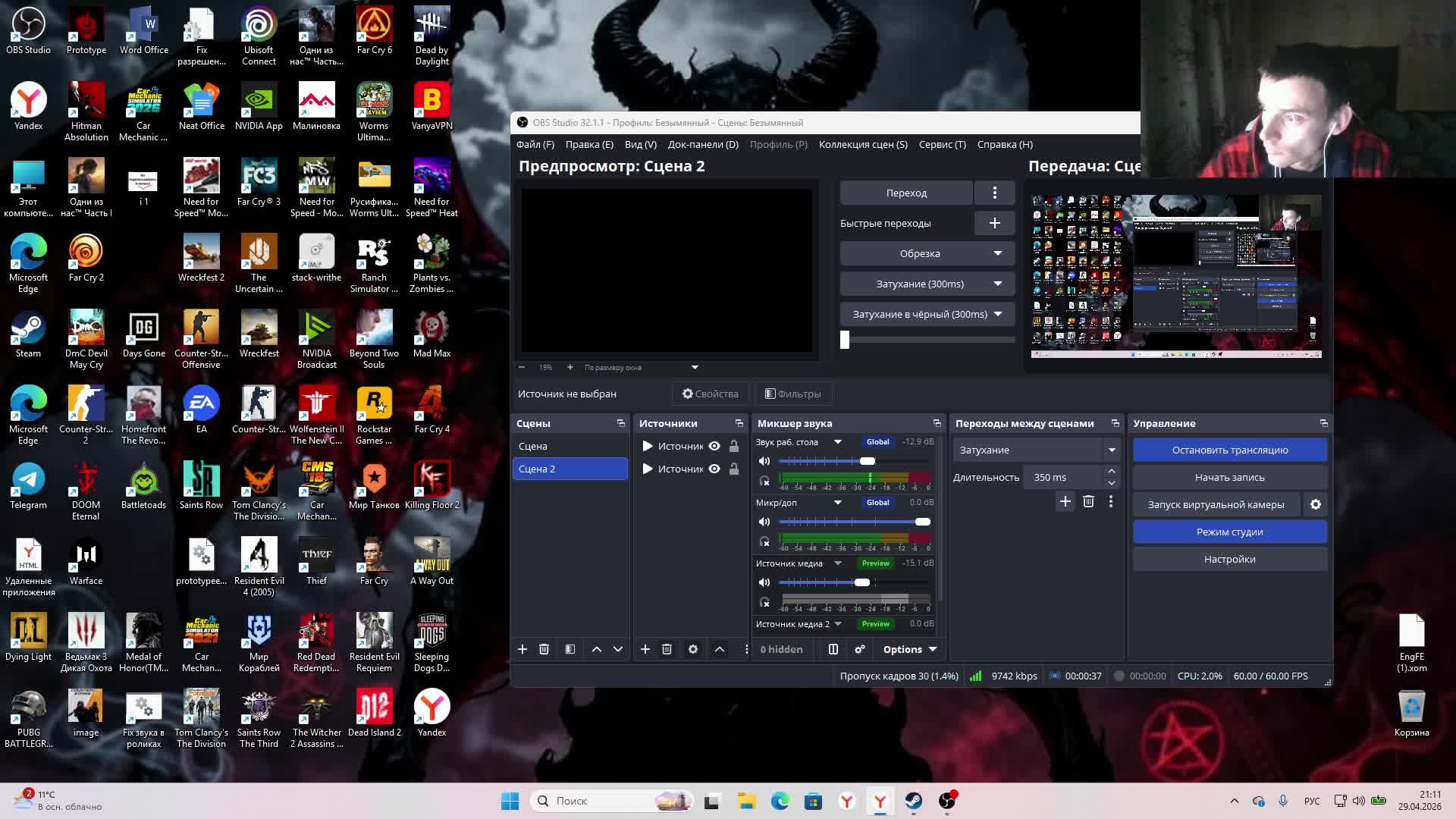
Task: Open advanced audio properties gears icon
Action: click(859, 649)
